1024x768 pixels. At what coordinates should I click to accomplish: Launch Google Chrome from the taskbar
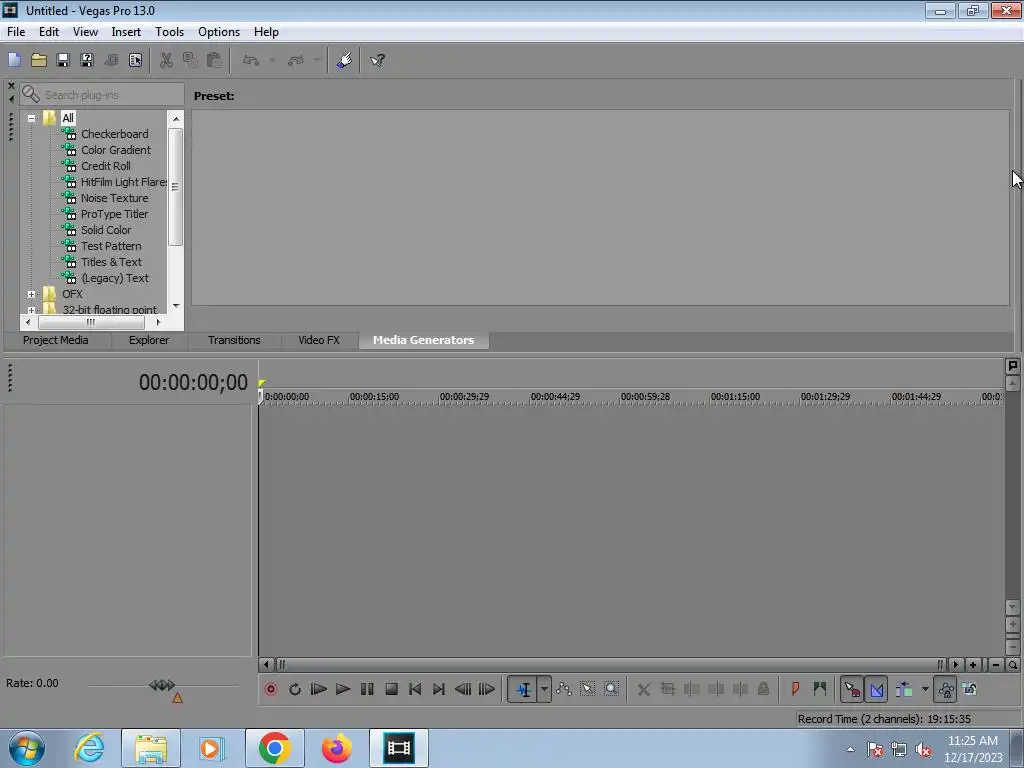pyautogui.click(x=274, y=748)
